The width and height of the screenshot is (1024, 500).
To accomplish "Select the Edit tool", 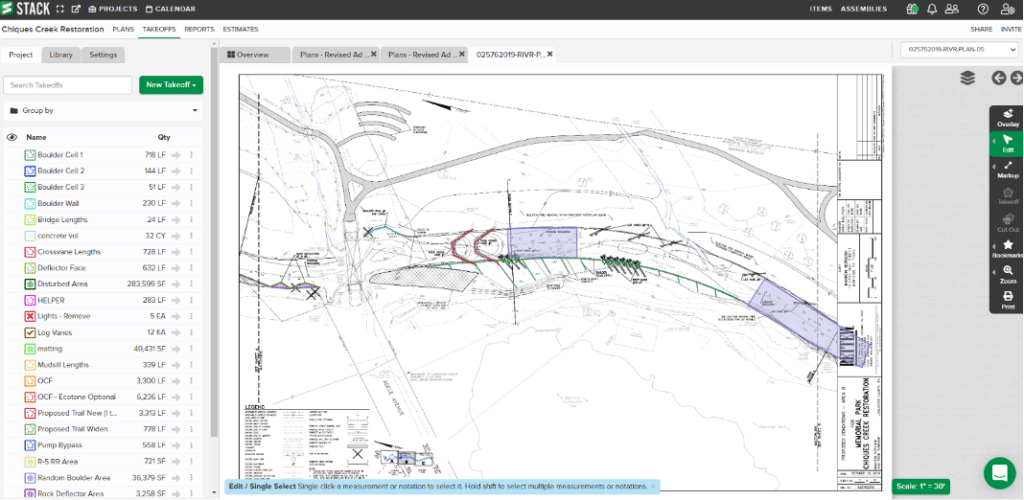I will coord(1008,144).
